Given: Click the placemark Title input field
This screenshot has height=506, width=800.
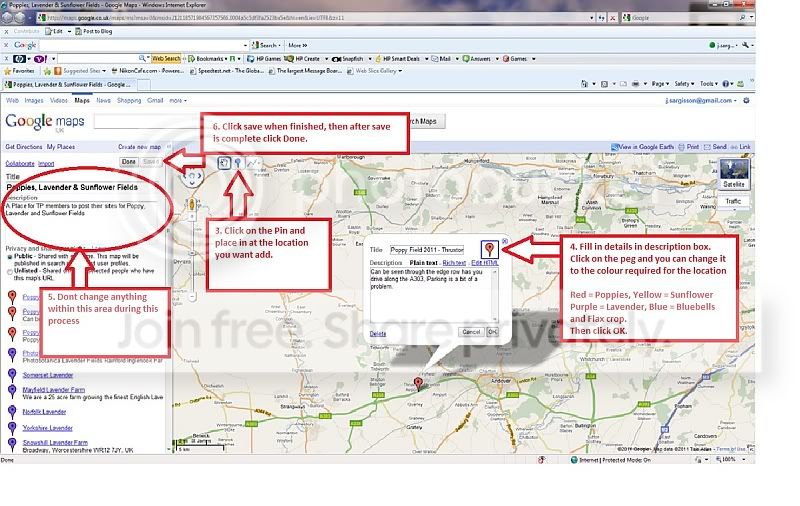Looking at the screenshot, I should click(x=427, y=249).
